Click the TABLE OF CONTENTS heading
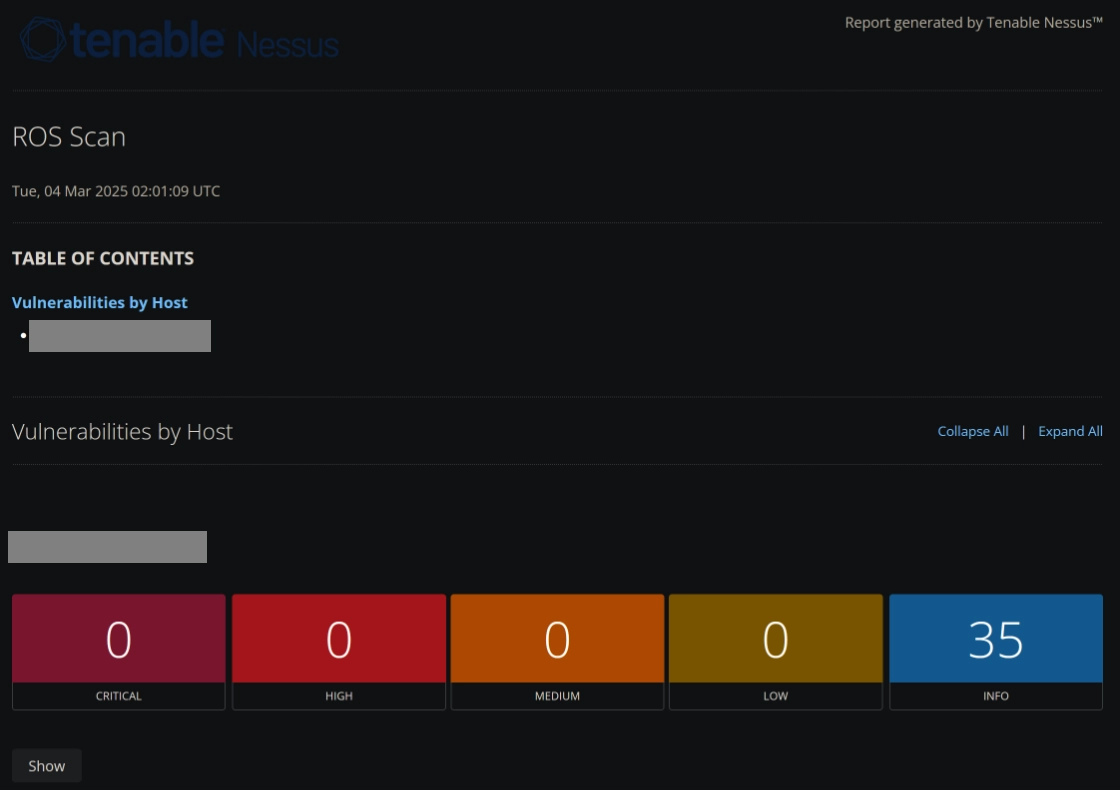Viewport: 1120px width, 790px height. click(103, 258)
